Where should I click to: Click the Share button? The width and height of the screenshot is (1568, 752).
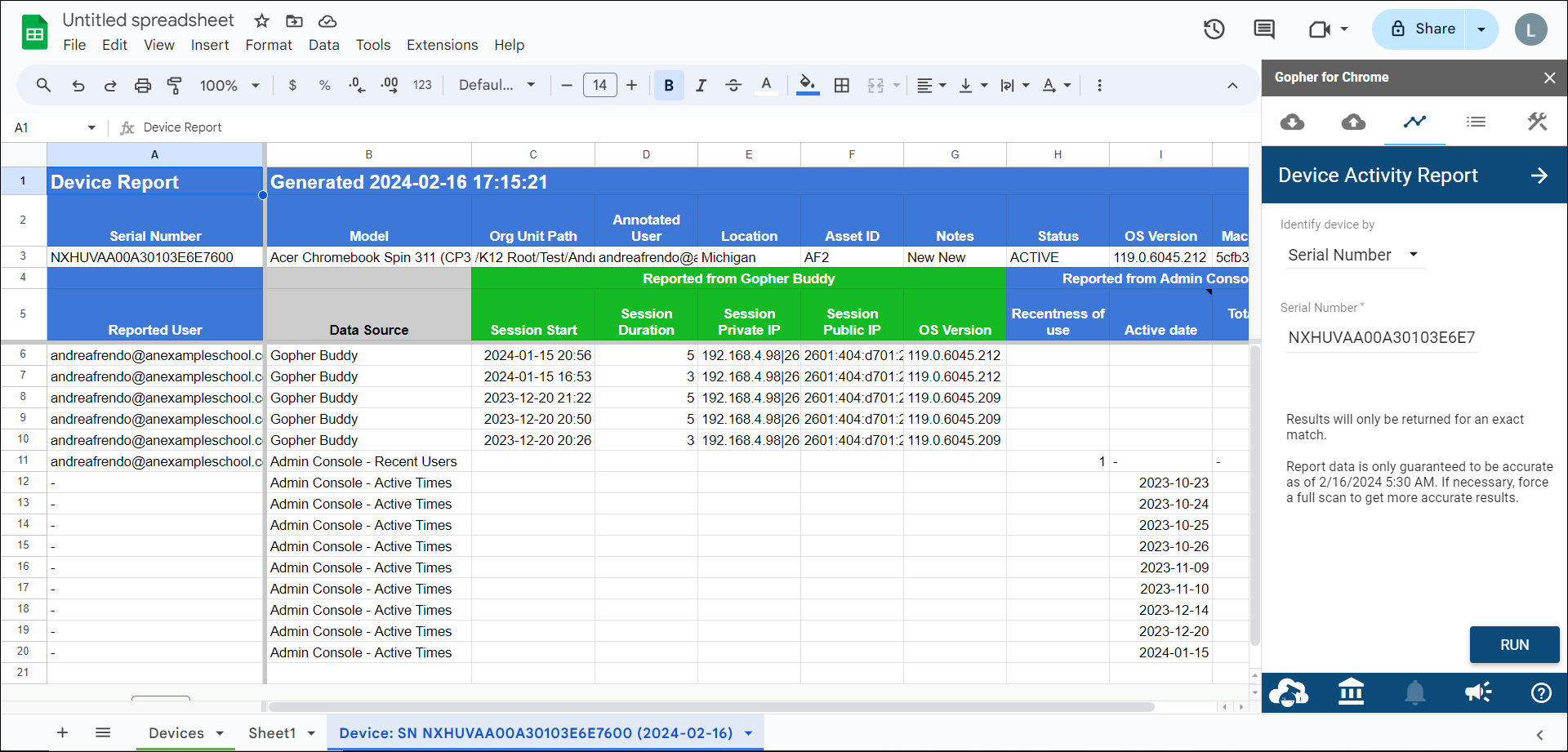[1419, 29]
